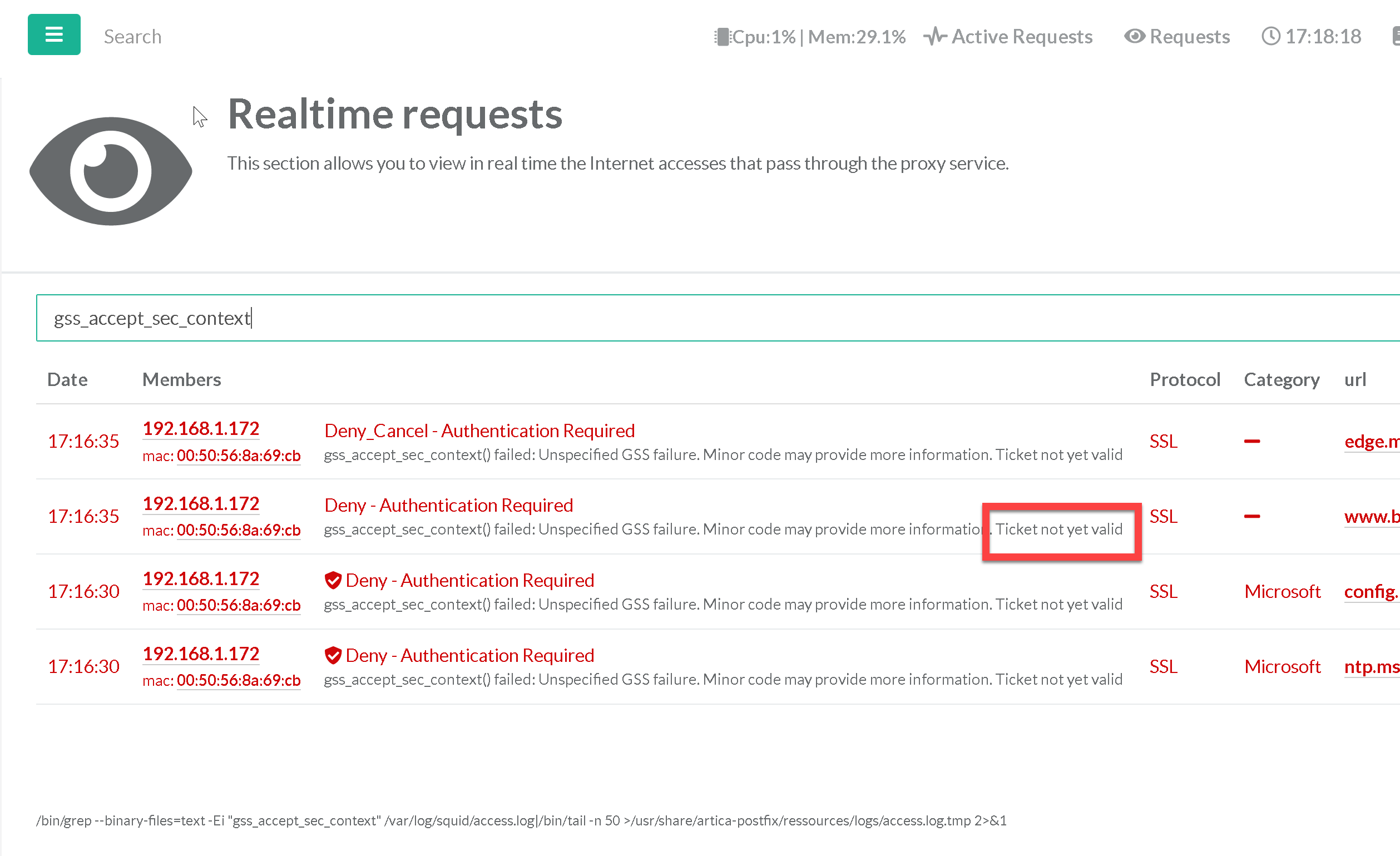Click Deny_Cancel - Authentication Required entry

click(479, 431)
